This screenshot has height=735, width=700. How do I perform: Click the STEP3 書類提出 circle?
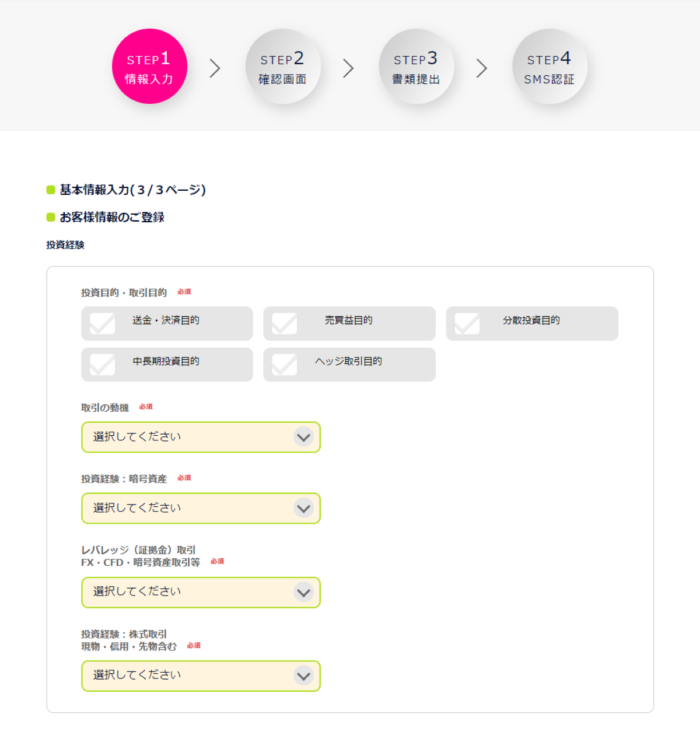(416, 66)
